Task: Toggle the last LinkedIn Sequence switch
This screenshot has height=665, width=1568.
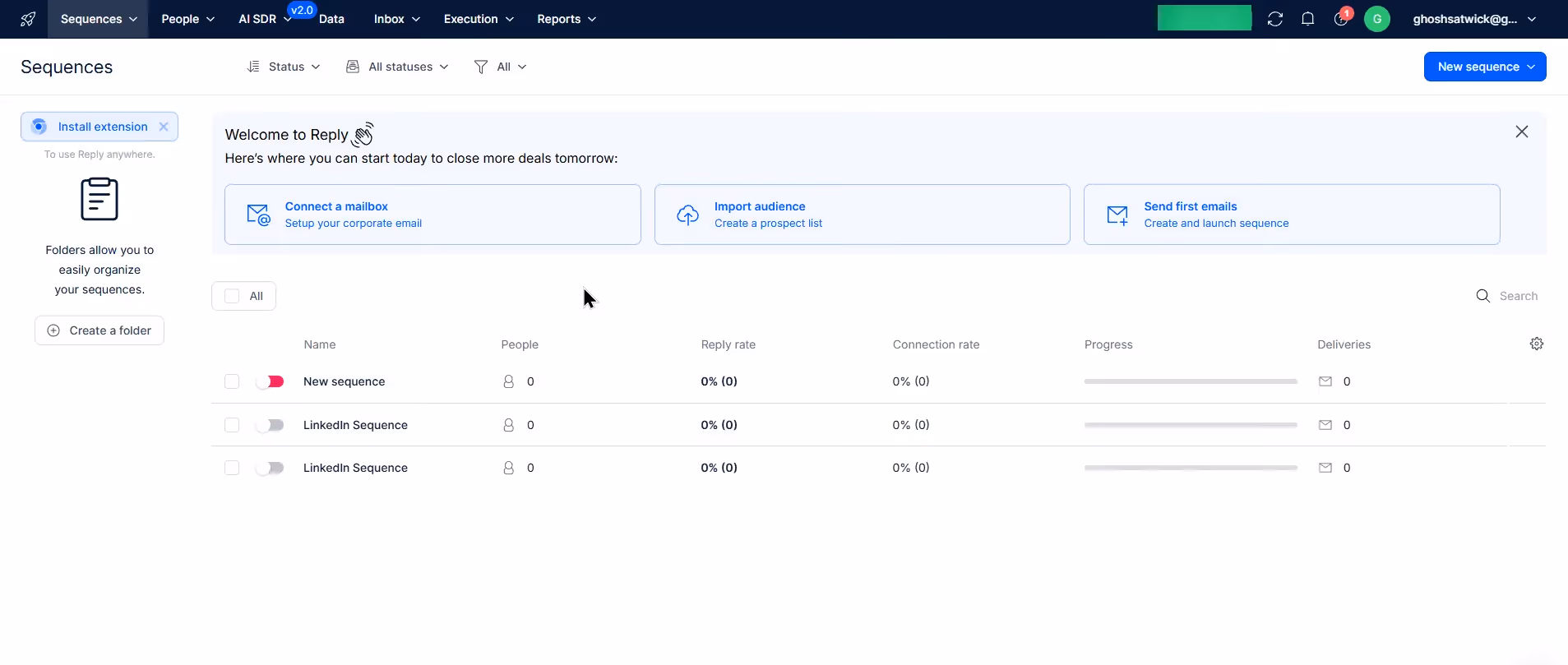Action: [270, 468]
